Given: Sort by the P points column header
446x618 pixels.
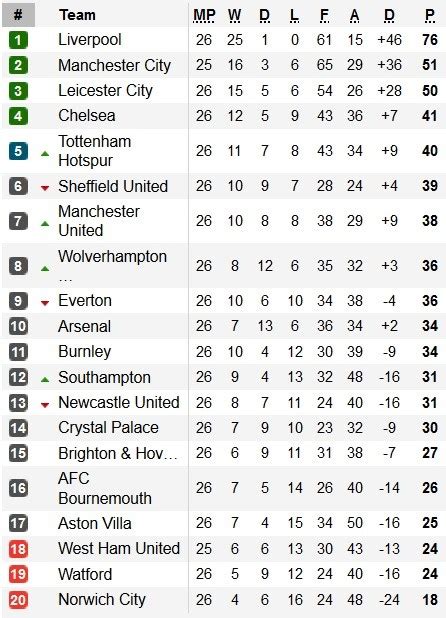Looking at the screenshot, I should pyautogui.click(x=430, y=15).
